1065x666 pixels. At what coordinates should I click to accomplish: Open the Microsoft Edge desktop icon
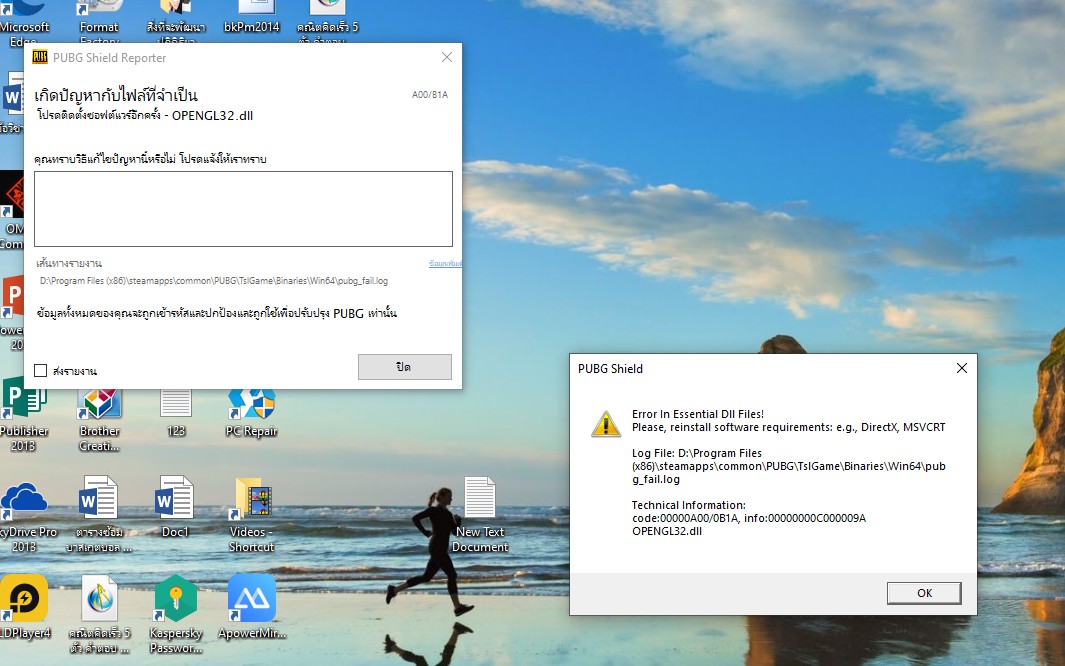[x=24, y=22]
